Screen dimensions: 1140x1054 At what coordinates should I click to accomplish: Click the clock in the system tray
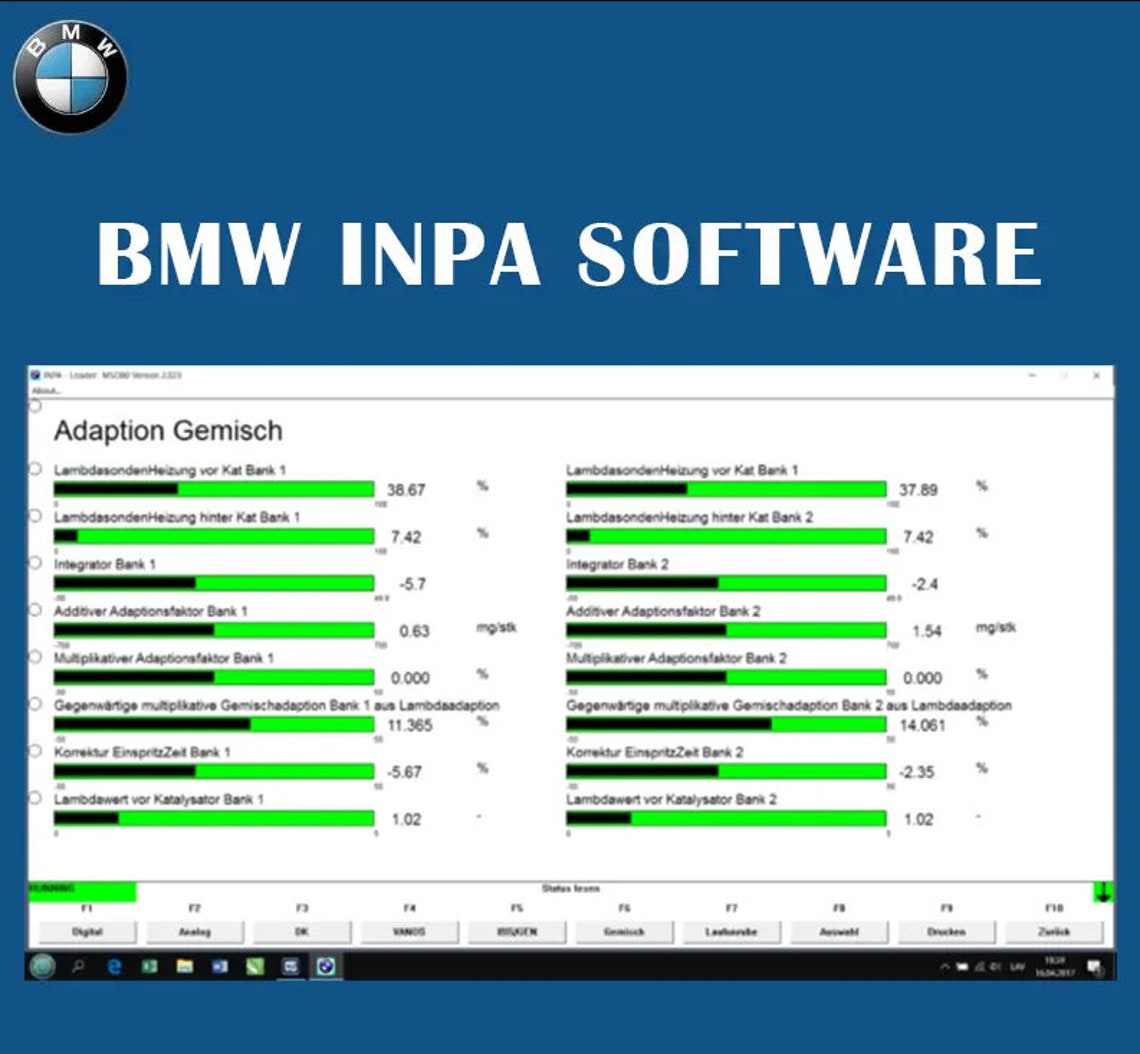pyautogui.click(x=1055, y=966)
